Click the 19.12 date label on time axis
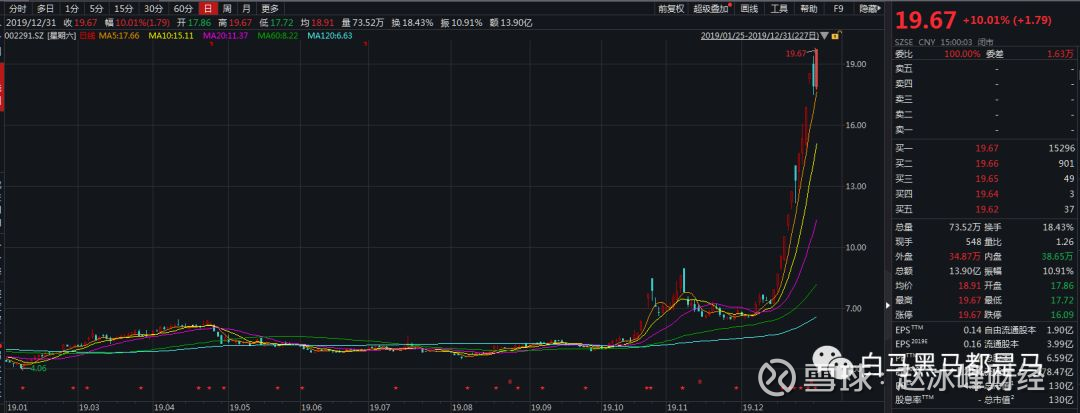1080x413 pixels. coord(752,407)
